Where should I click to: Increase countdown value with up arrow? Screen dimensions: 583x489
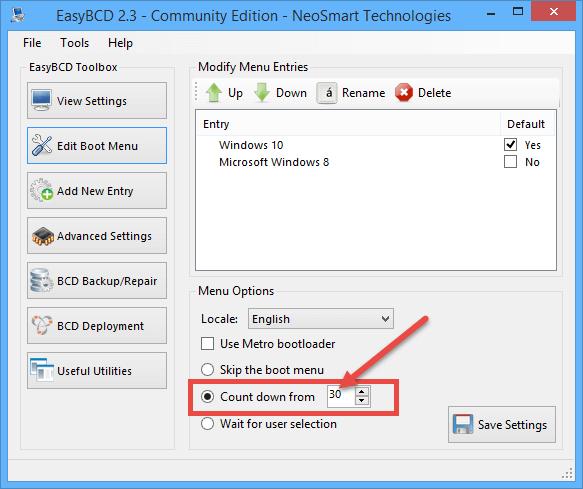[362, 392]
